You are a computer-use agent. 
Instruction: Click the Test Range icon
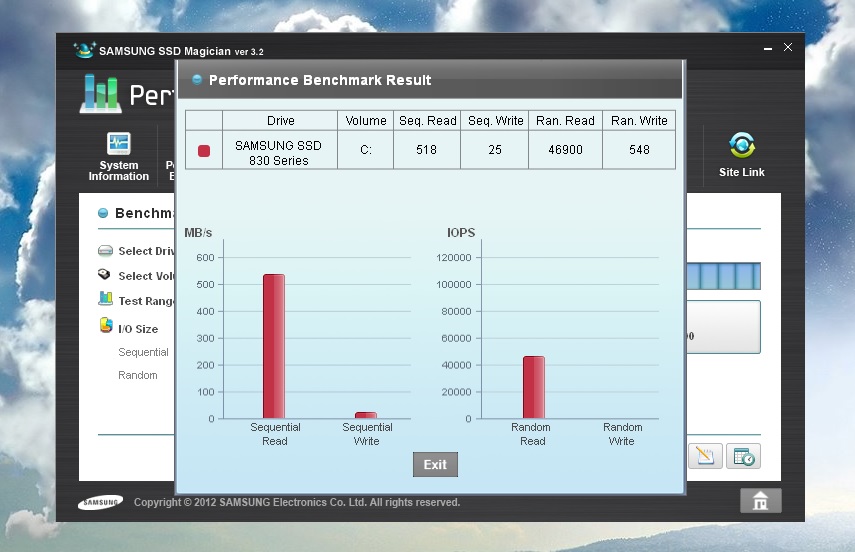[105, 299]
